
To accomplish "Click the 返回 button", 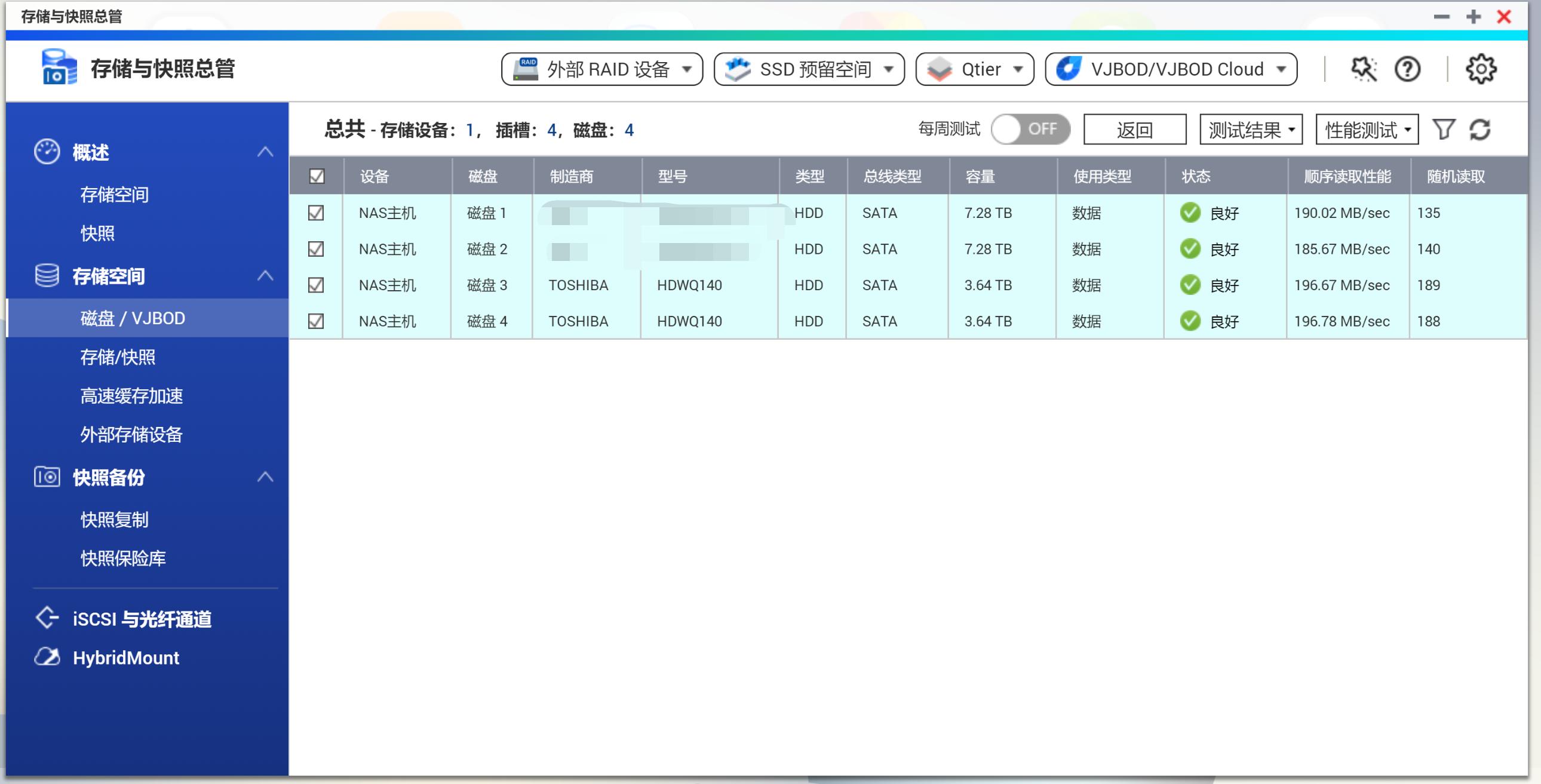I will coord(1134,128).
